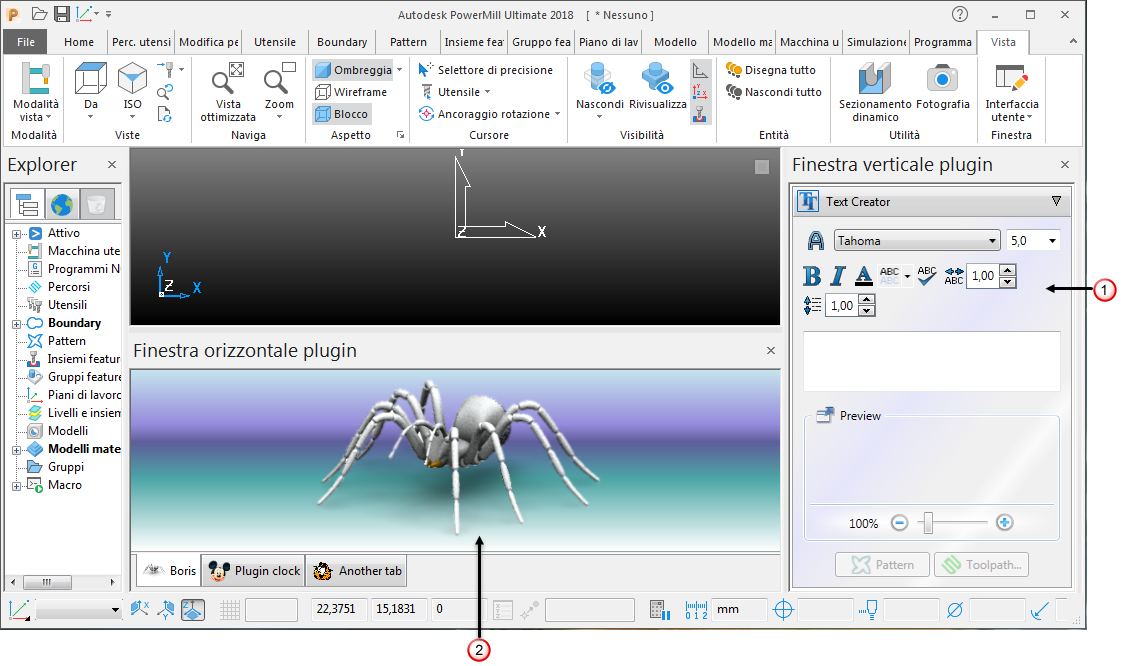
Task: Switch to the Boris plugin tab
Action: click(x=169, y=570)
